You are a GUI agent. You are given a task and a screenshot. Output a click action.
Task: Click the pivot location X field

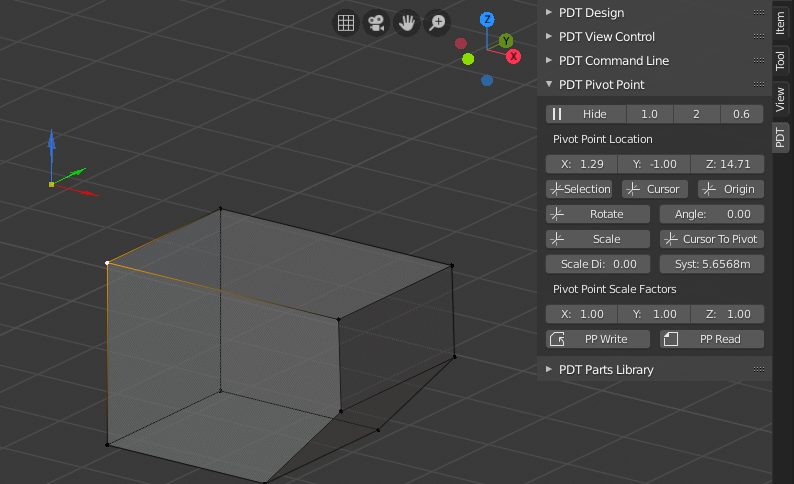[580, 164]
